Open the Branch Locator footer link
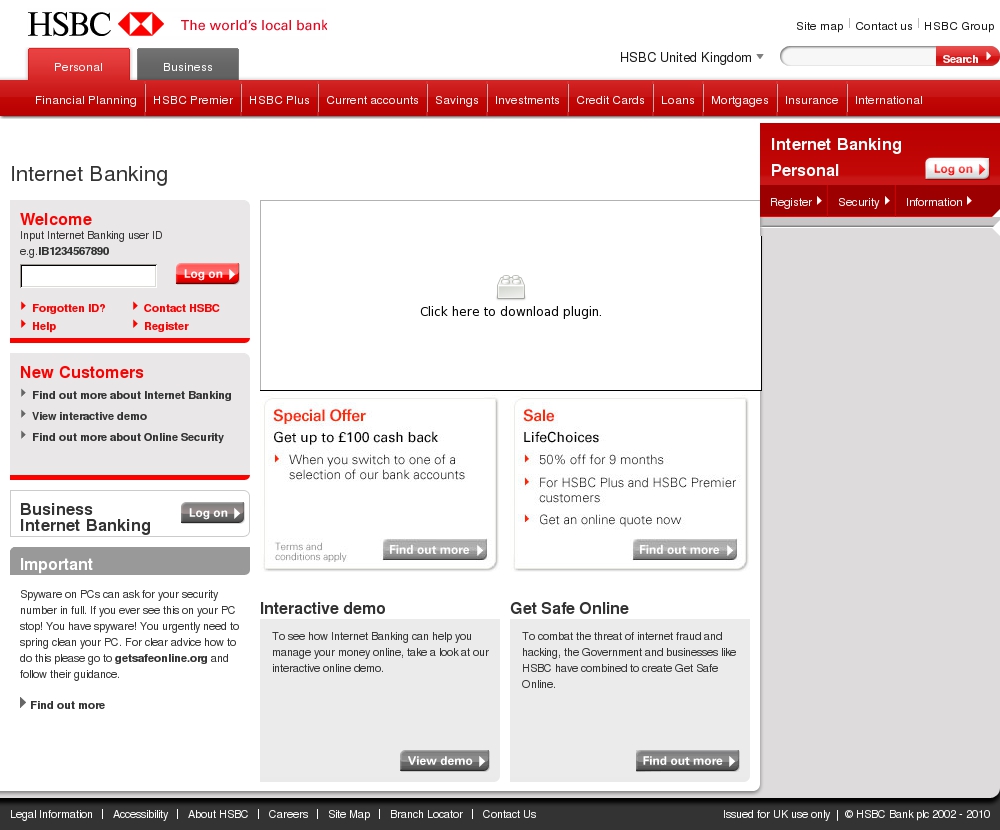The width and height of the screenshot is (1000, 830). [x=426, y=814]
